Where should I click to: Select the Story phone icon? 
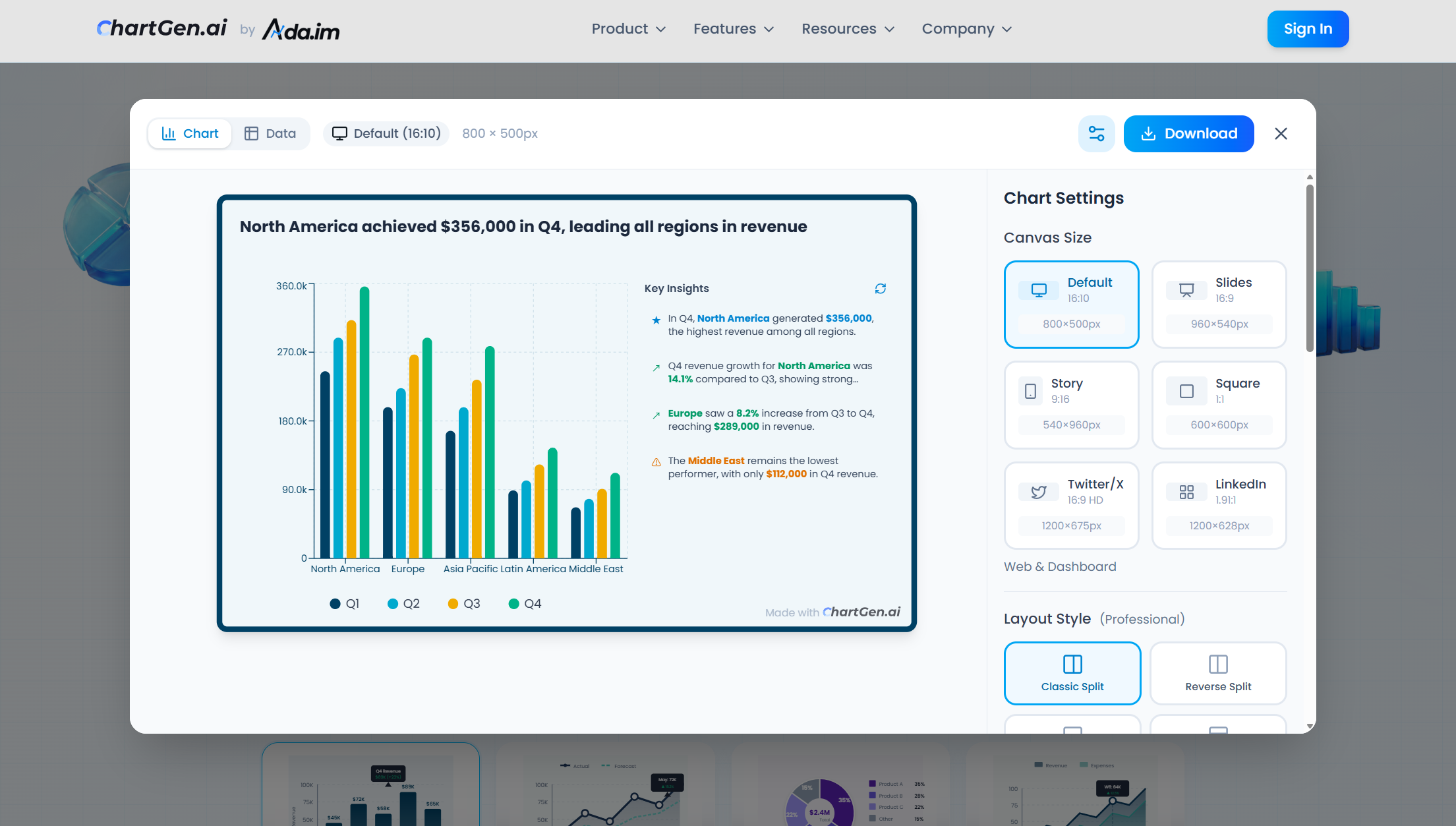pos(1030,390)
